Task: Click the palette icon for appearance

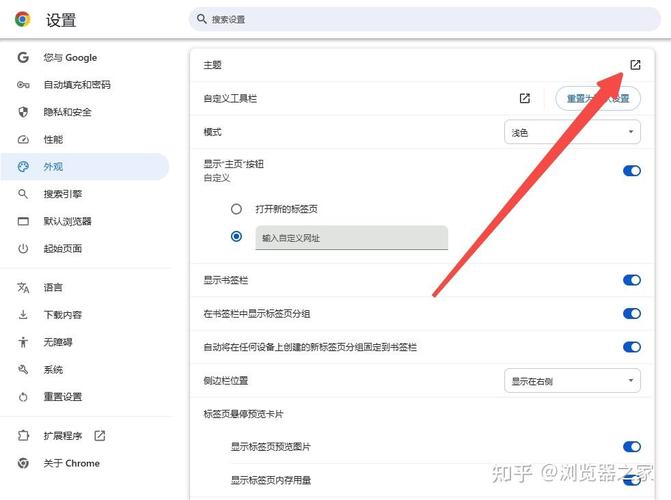Action: [23, 167]
